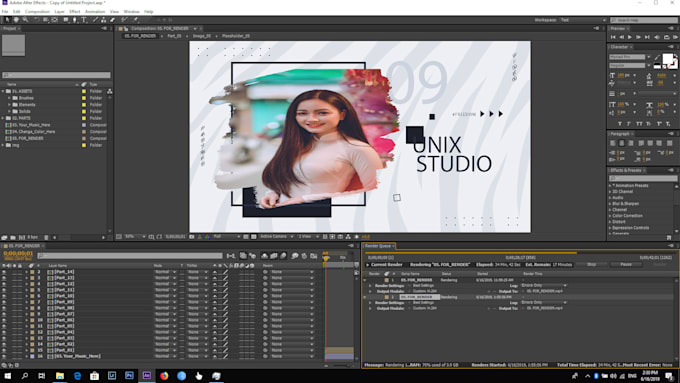
Task: Click yellow label color of 01. ASSETS
Action: (84, 92)
